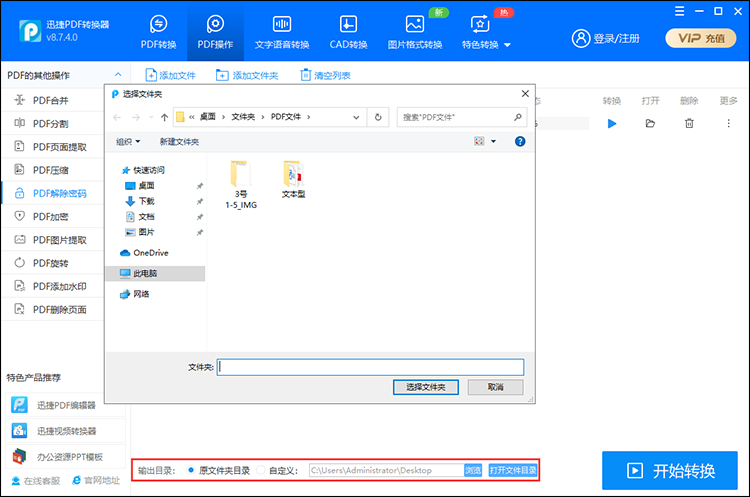Close the 选择文件夹 dialog
This screenshot has height=497, width=750.
(x=525, y=94)
